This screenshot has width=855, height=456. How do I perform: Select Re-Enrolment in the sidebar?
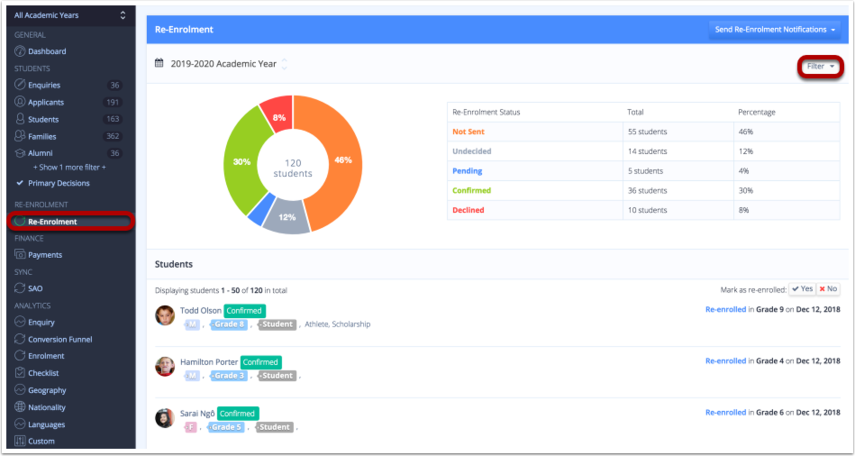pyautogui.click(x=51, y=221)
